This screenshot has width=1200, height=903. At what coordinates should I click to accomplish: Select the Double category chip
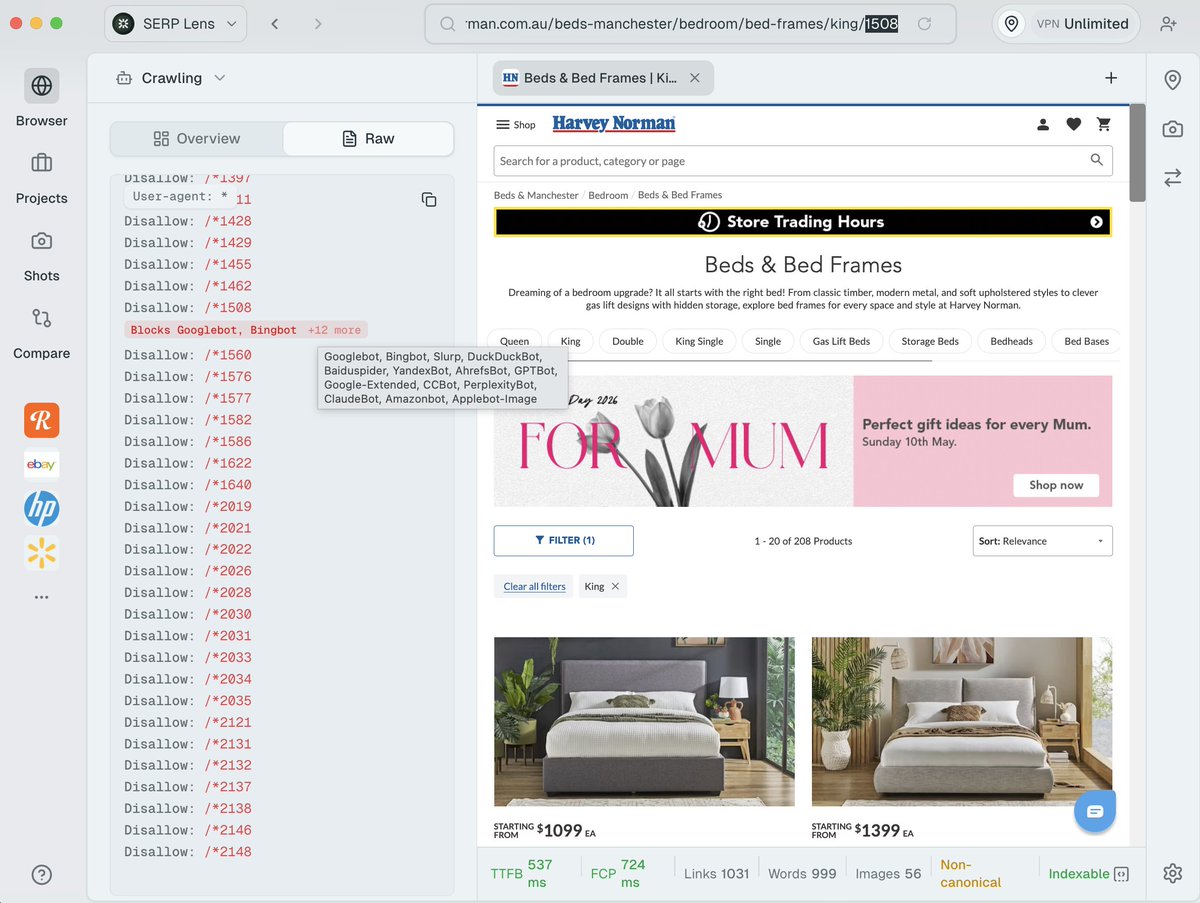(x=628, y=341)
